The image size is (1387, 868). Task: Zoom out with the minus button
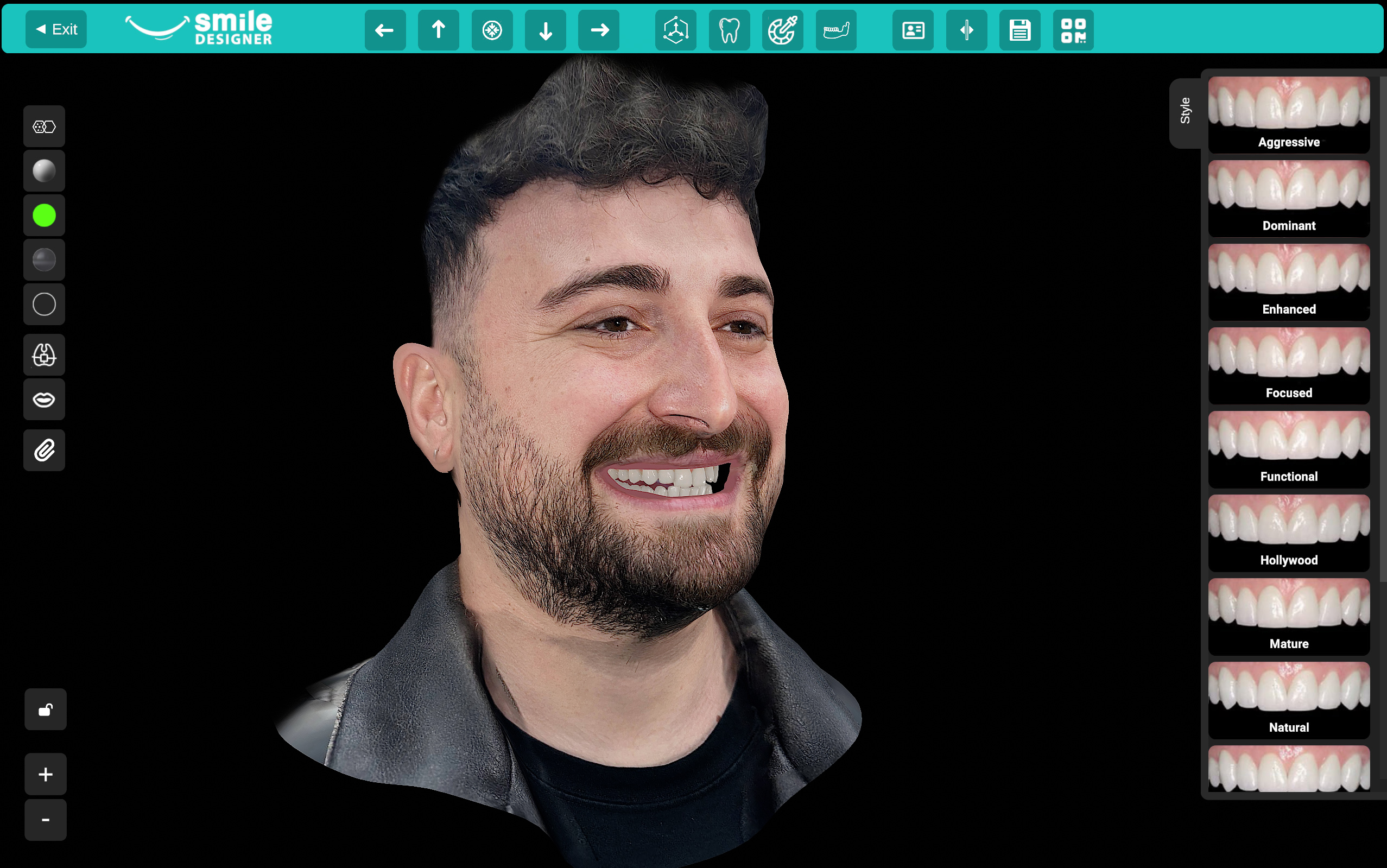(46, 820)
